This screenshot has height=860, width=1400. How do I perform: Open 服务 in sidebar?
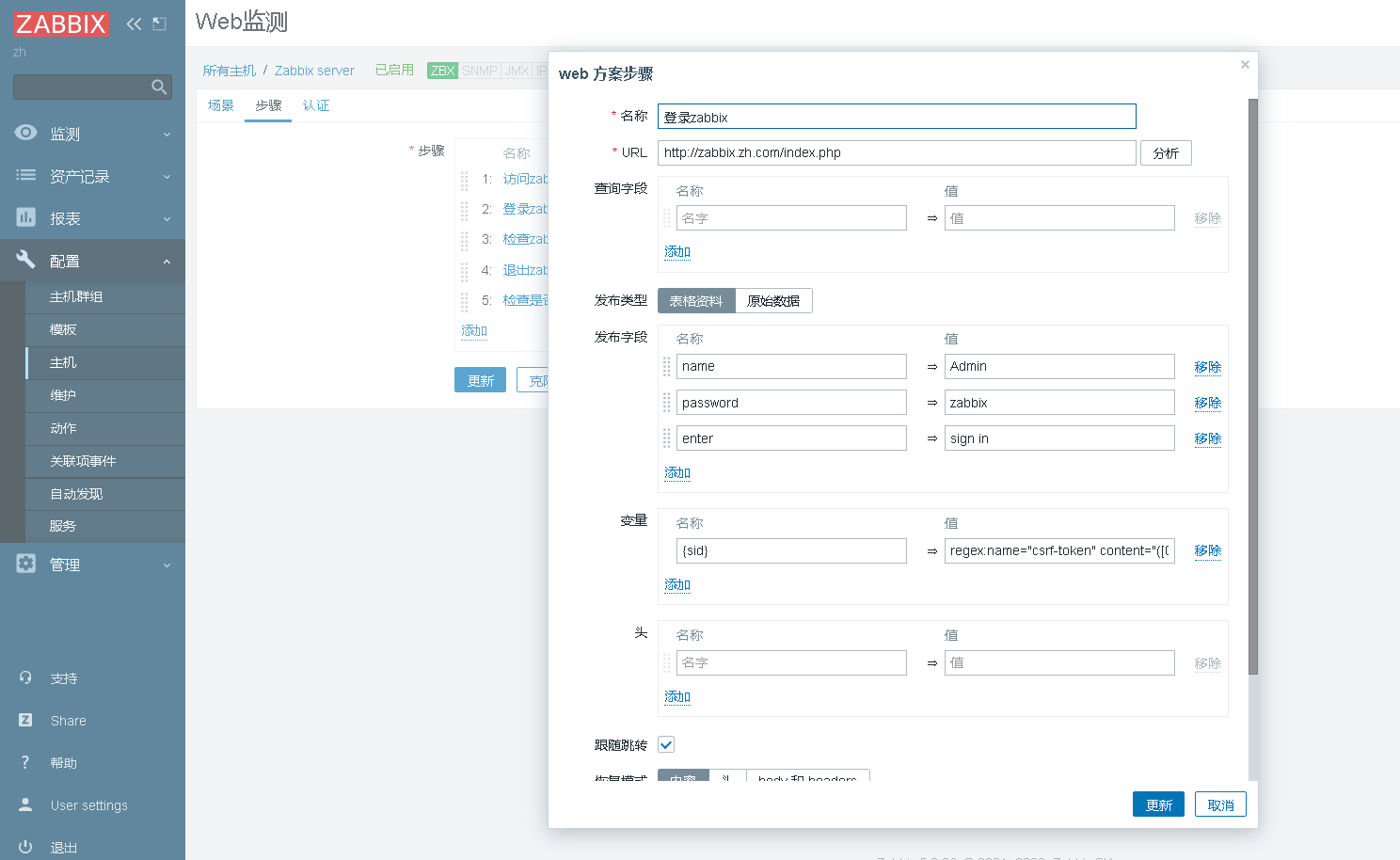[x=105, y=527]
